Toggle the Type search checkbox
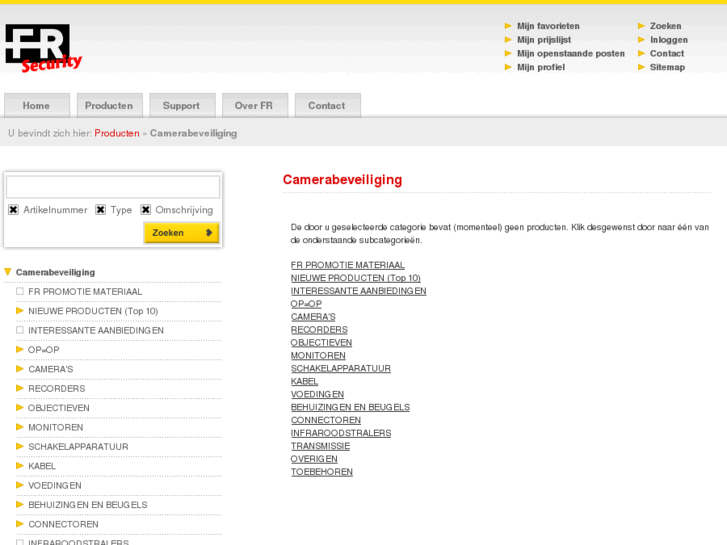Viewport: 727px width, 545px height. [100, 210]
